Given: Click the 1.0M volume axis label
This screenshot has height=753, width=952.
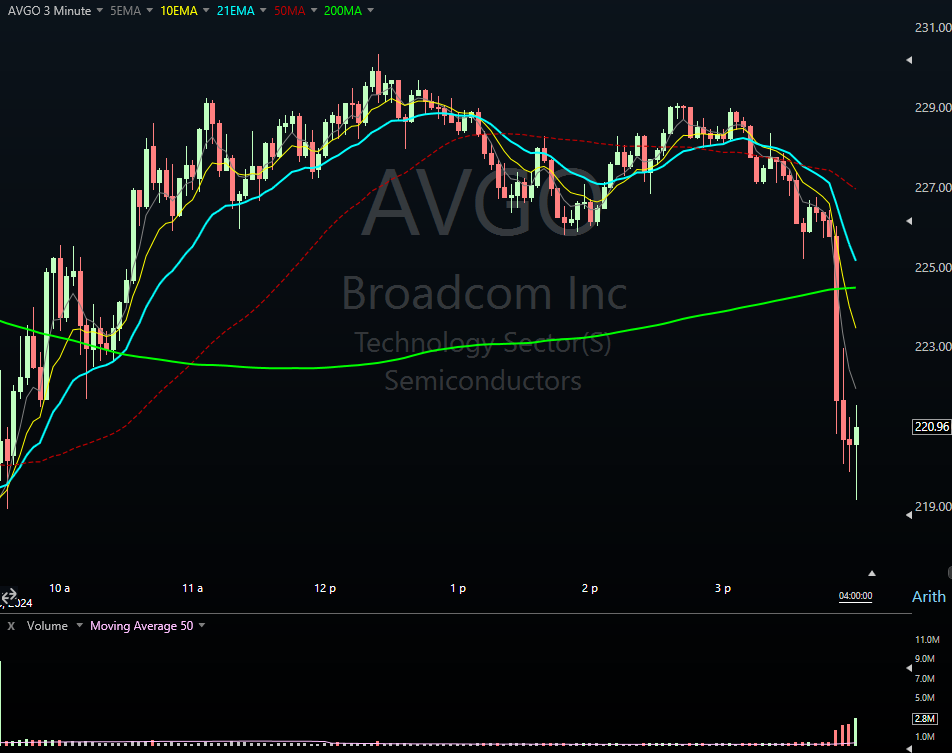Looking at the screenshot, I should pos(925,737).
